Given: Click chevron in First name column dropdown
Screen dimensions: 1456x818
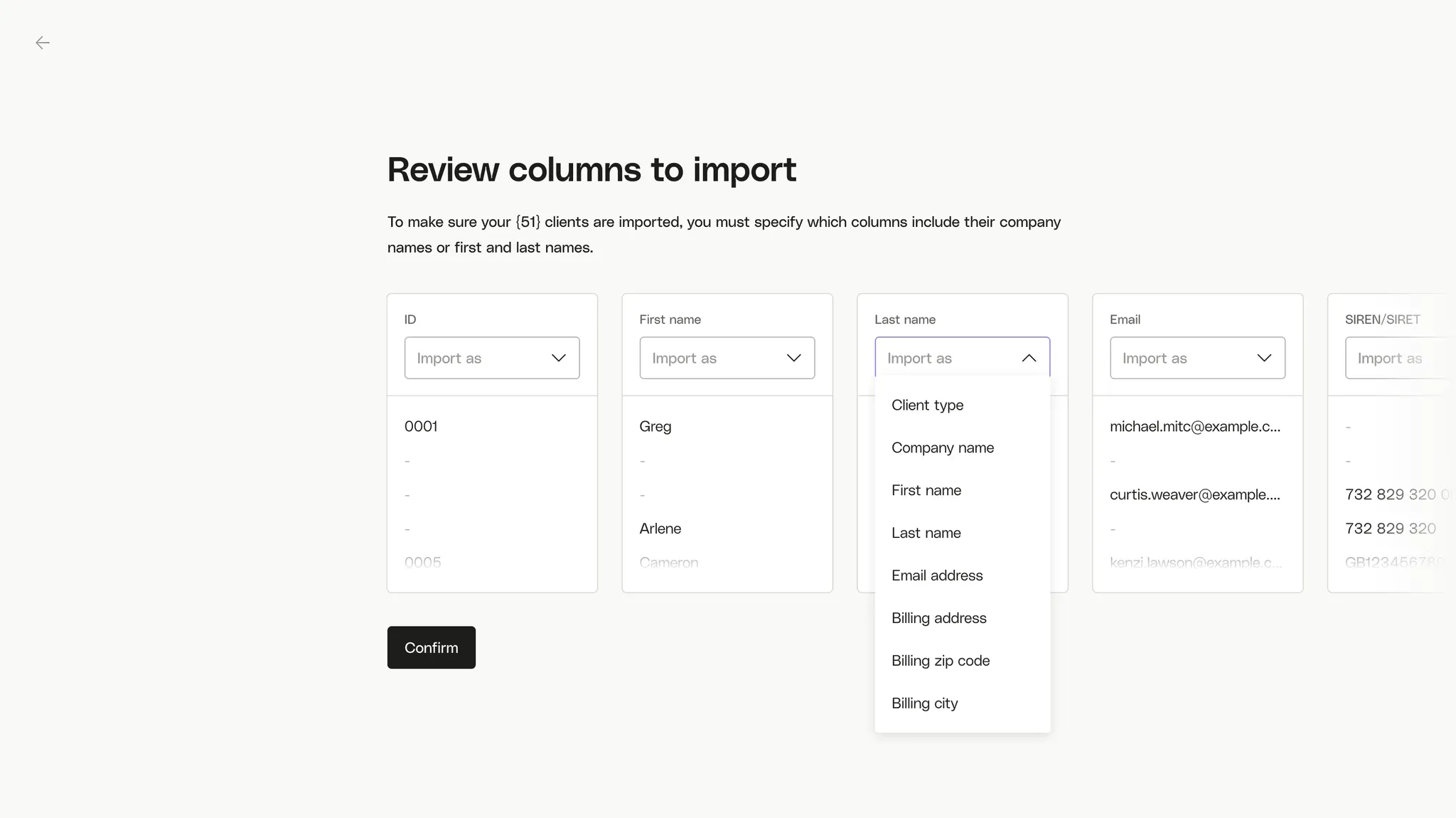Looking at the screenshot, I should tap(793, 358).
